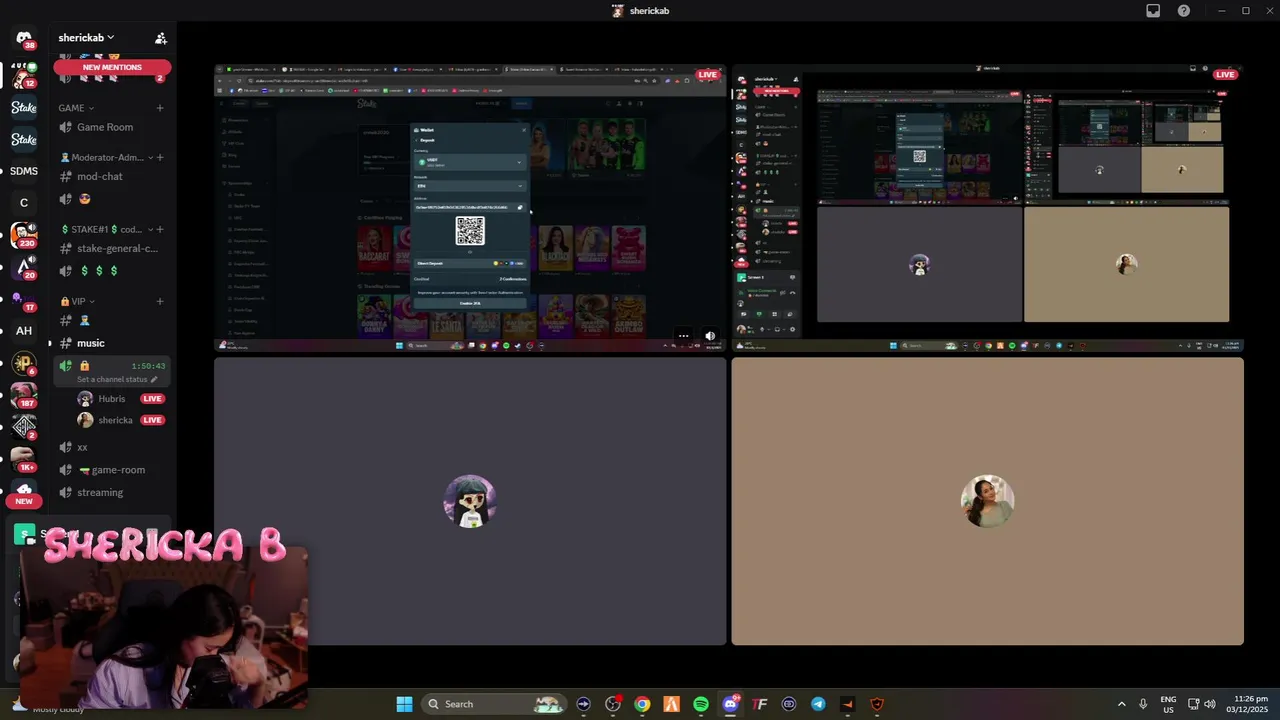1280x720 pixels.
Task: Create a channel in the Moderator-Adm category
Action: click(160, 157)
